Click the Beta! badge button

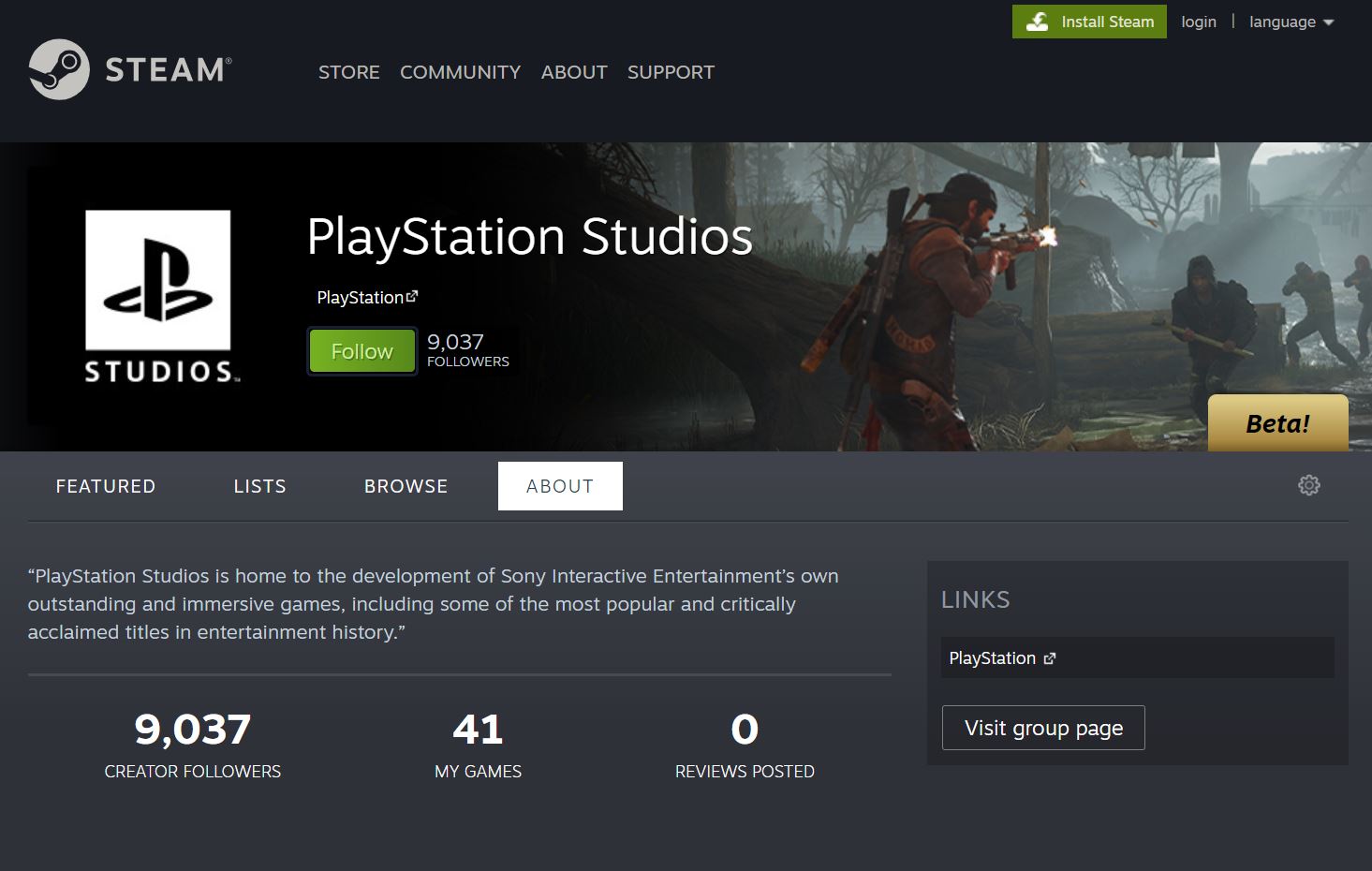pyautogui.click(x=1278, y=423)
